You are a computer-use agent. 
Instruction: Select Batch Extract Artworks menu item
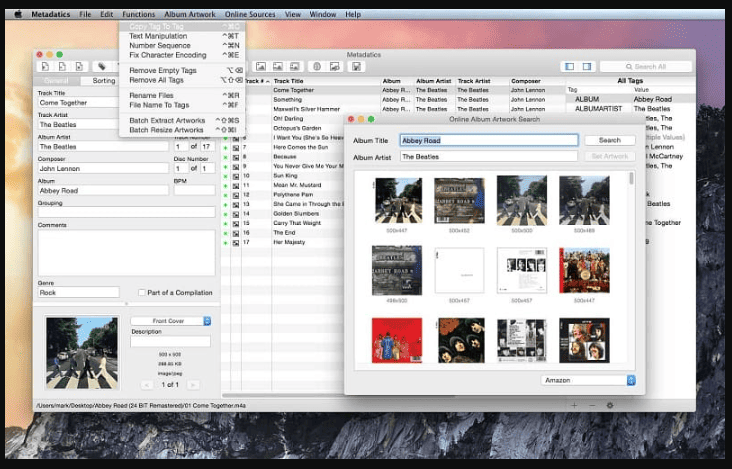(x=182, y=120)
